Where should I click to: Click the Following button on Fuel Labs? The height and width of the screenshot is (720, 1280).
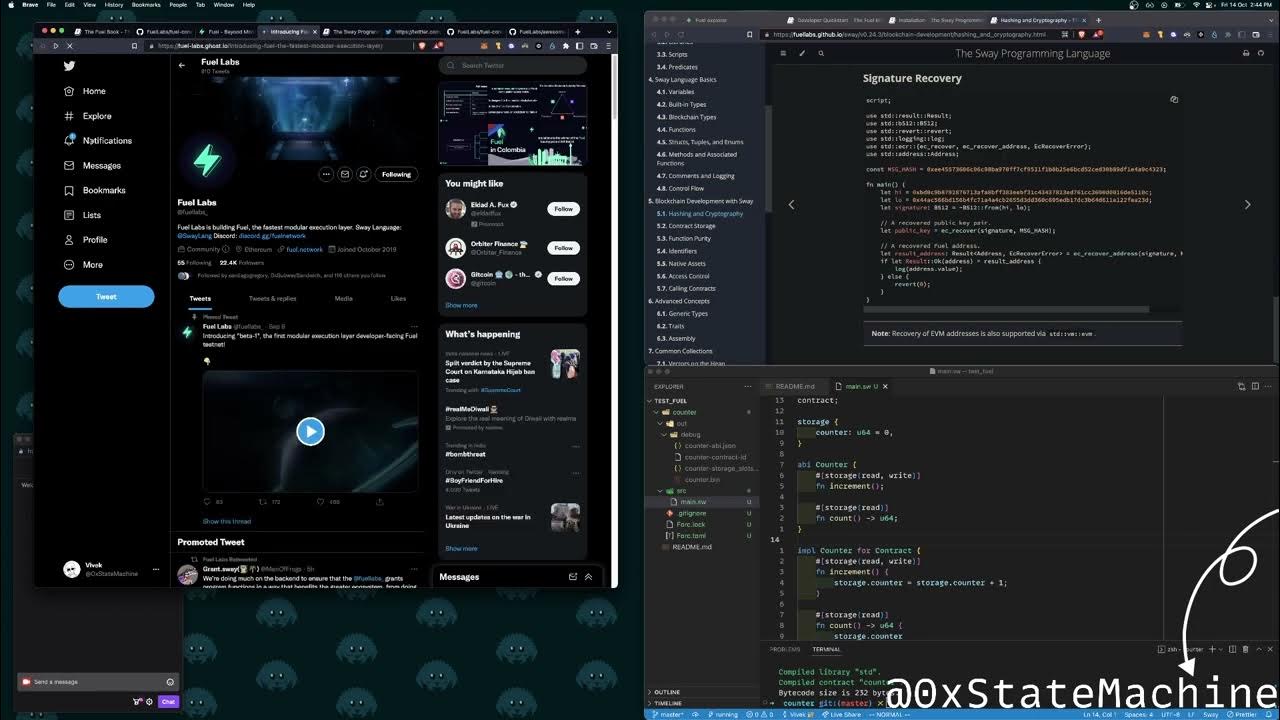pyautogui.click(x=396, y=174)
